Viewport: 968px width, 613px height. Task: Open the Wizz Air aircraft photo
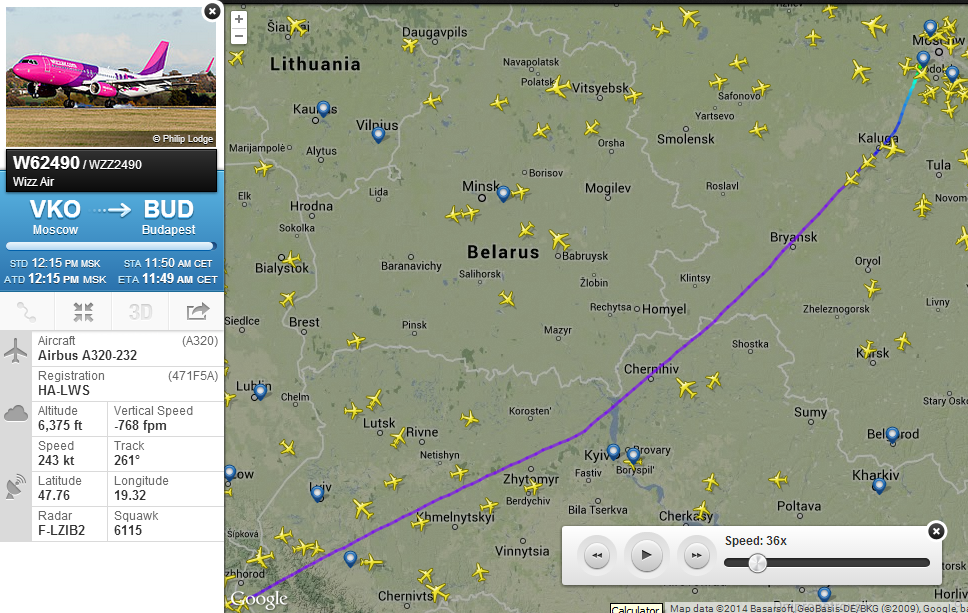pyautogui.click(x=111, y=77)
